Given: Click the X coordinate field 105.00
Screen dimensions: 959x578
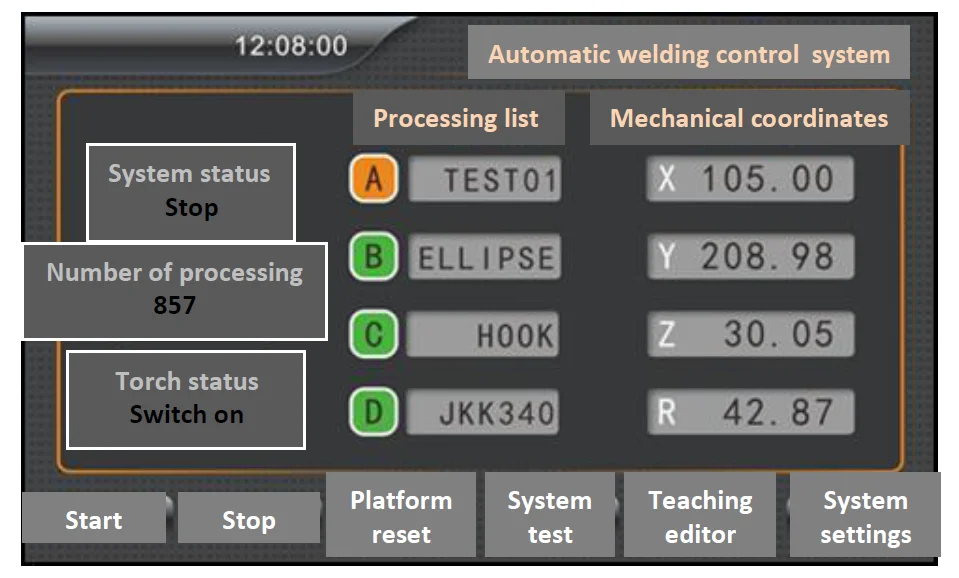Looking at the screenshot, I should 750,179.
